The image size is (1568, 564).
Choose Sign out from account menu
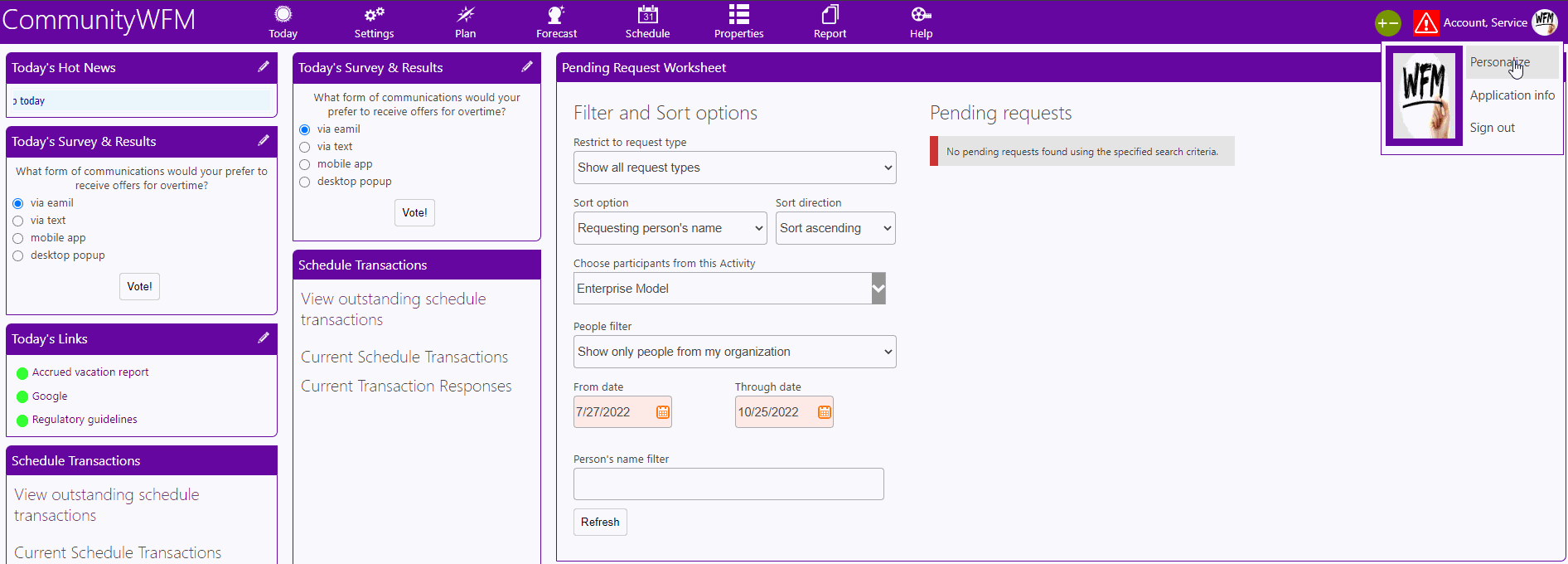1493,128
